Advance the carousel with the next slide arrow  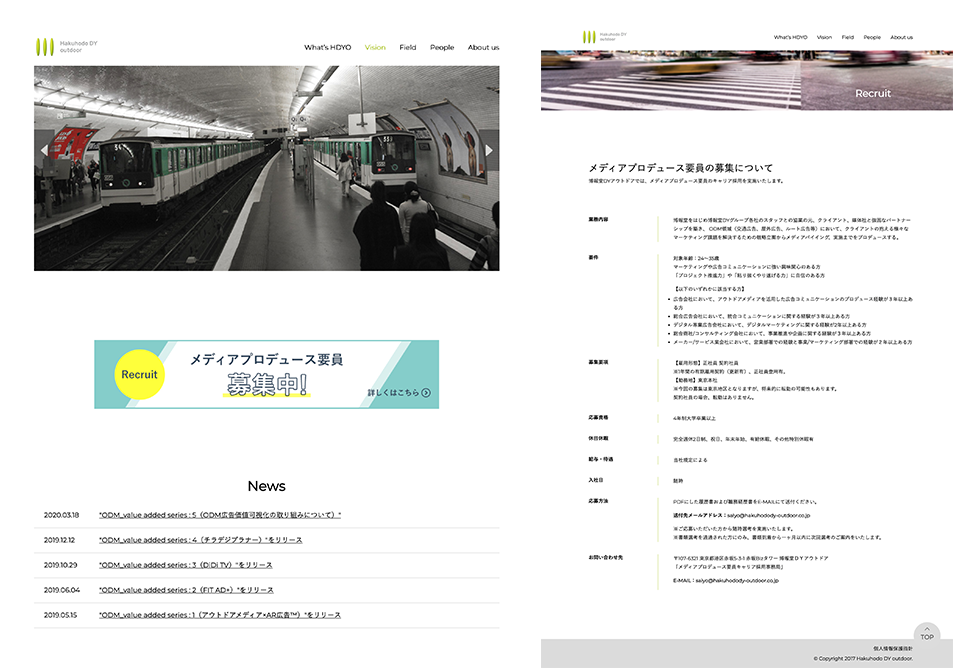coord(489,150)
